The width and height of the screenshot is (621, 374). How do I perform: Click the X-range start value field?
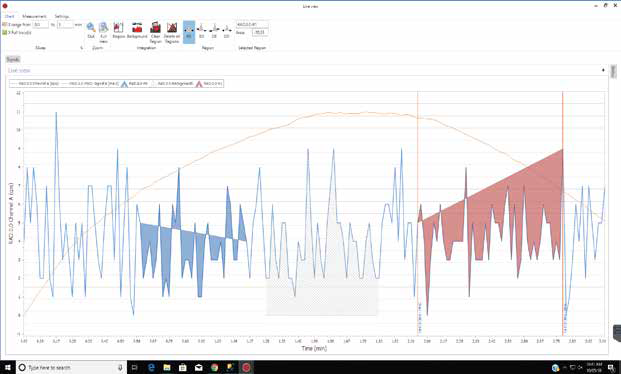coord(40,25)
